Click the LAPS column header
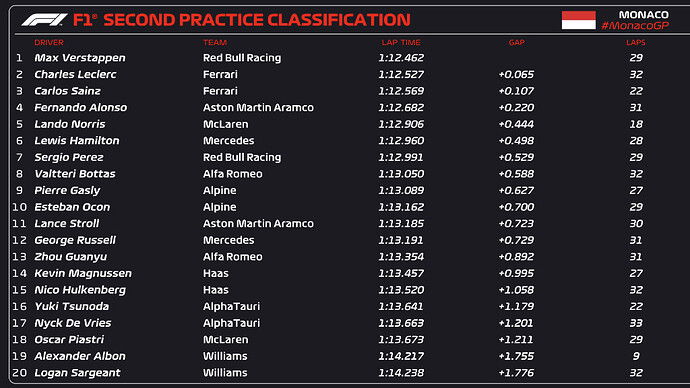This screenshot has width=690, height=388. pyautogui.click(x=636, y=43)
